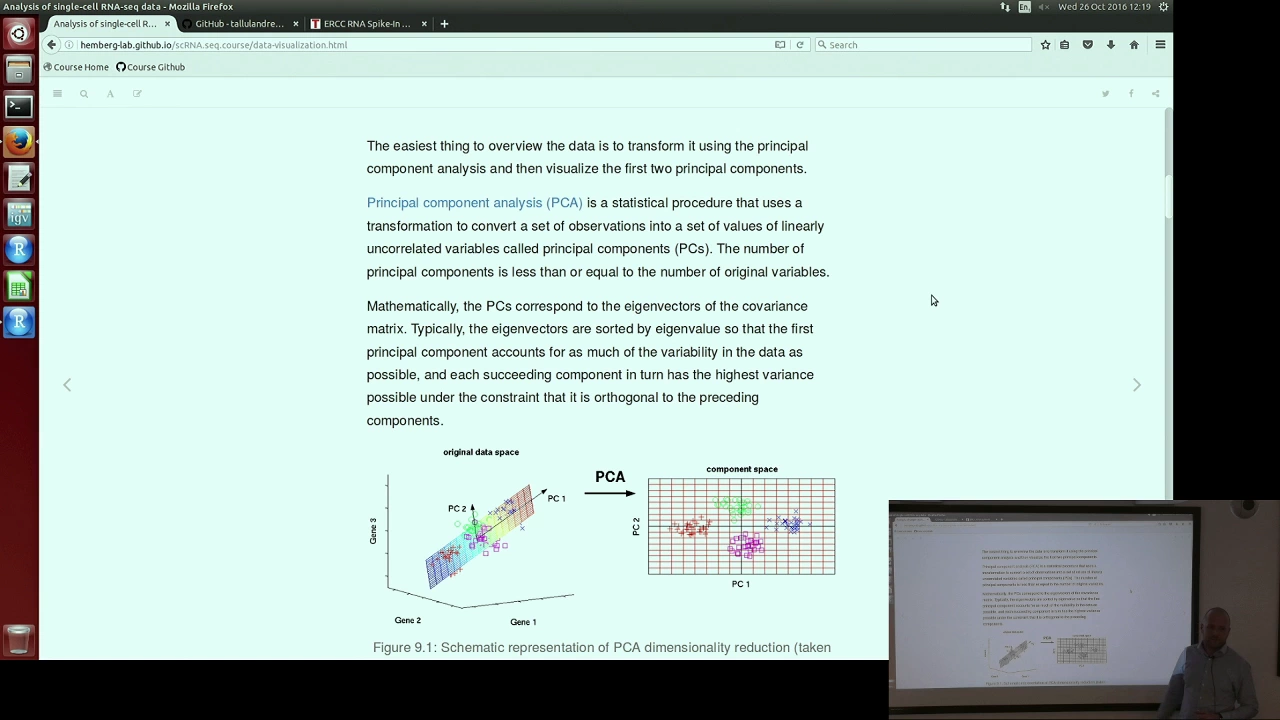Open the system session gear menu
Viewport: 1280px width, 720px height.
tap(1164, 7)
